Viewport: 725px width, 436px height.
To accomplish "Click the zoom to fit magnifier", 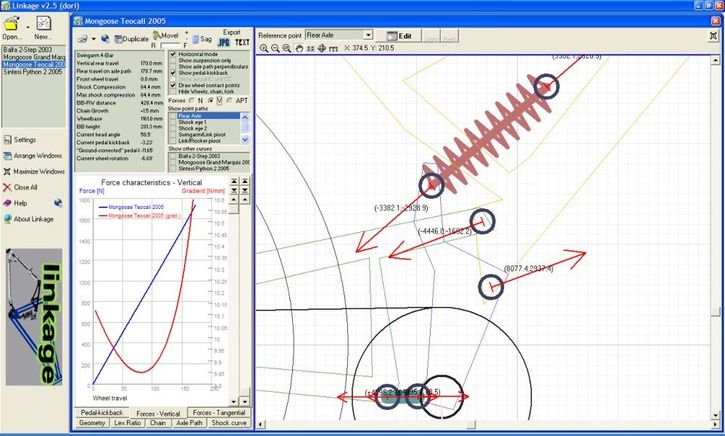I will [287, 48].
